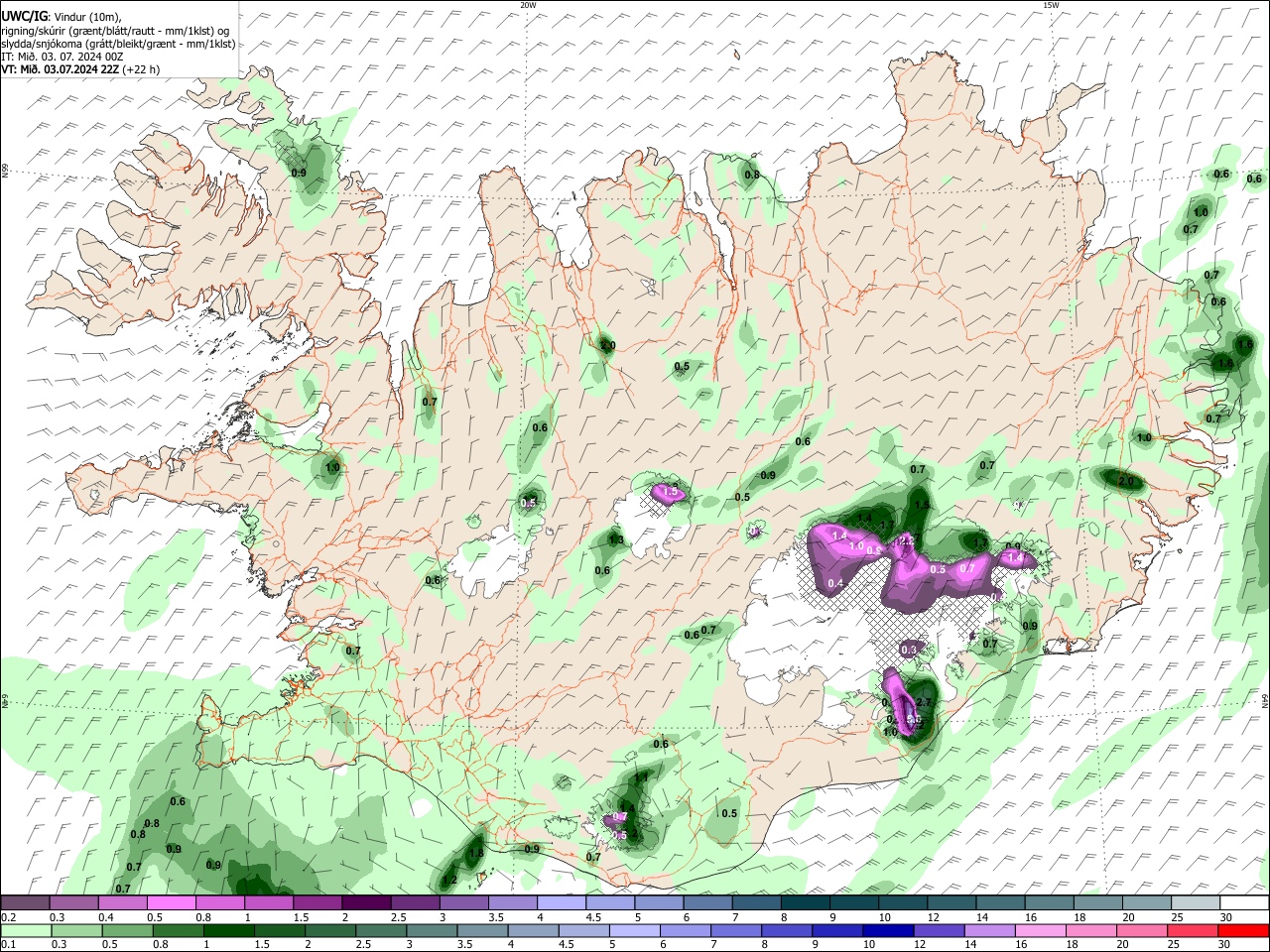The image size is (1270, 952).
Task: Click the dark mauve 0.2 swatch in snow legend
Action: tap(26, 904)
